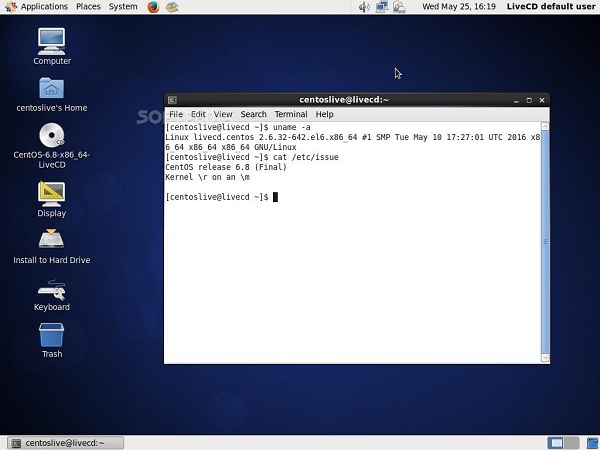Click the terminal title 'centoslive@livecd:~'
Viewport: 600px width, 450px height.
coord(344,100)
